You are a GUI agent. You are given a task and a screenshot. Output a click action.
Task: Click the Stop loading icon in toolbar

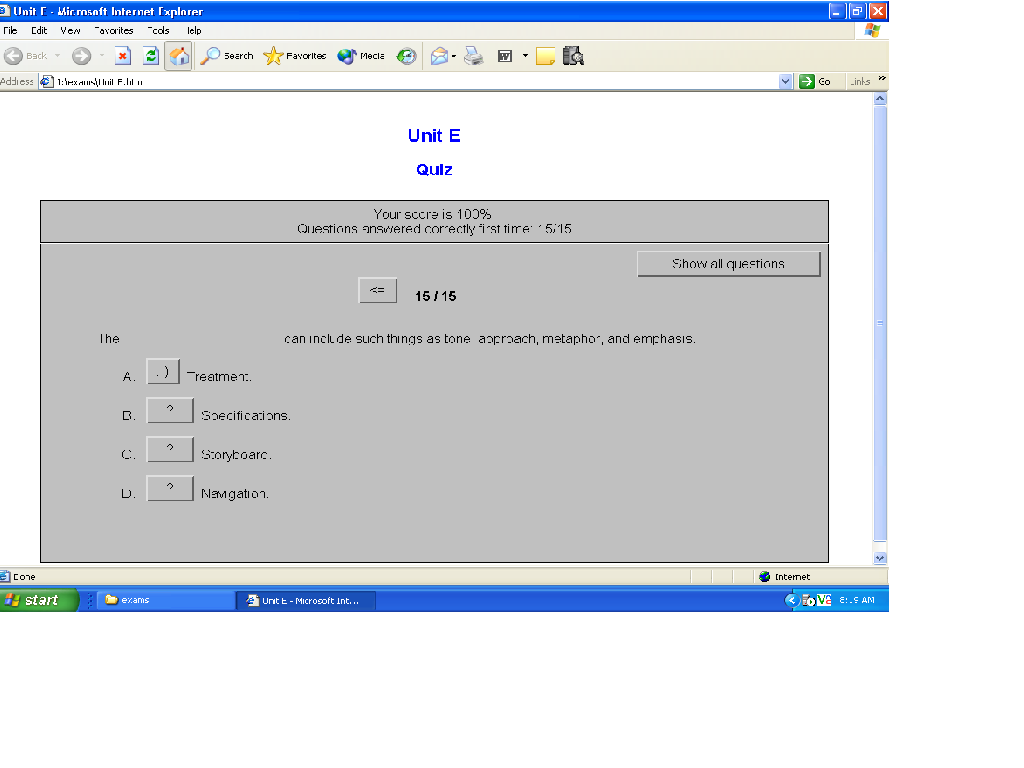point(122,56)
